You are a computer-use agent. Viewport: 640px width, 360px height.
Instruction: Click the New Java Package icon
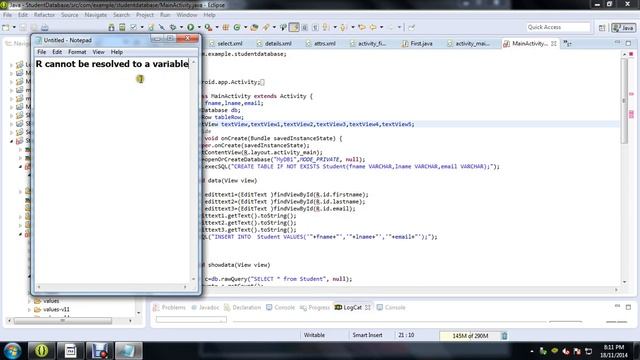coord(225,27)
